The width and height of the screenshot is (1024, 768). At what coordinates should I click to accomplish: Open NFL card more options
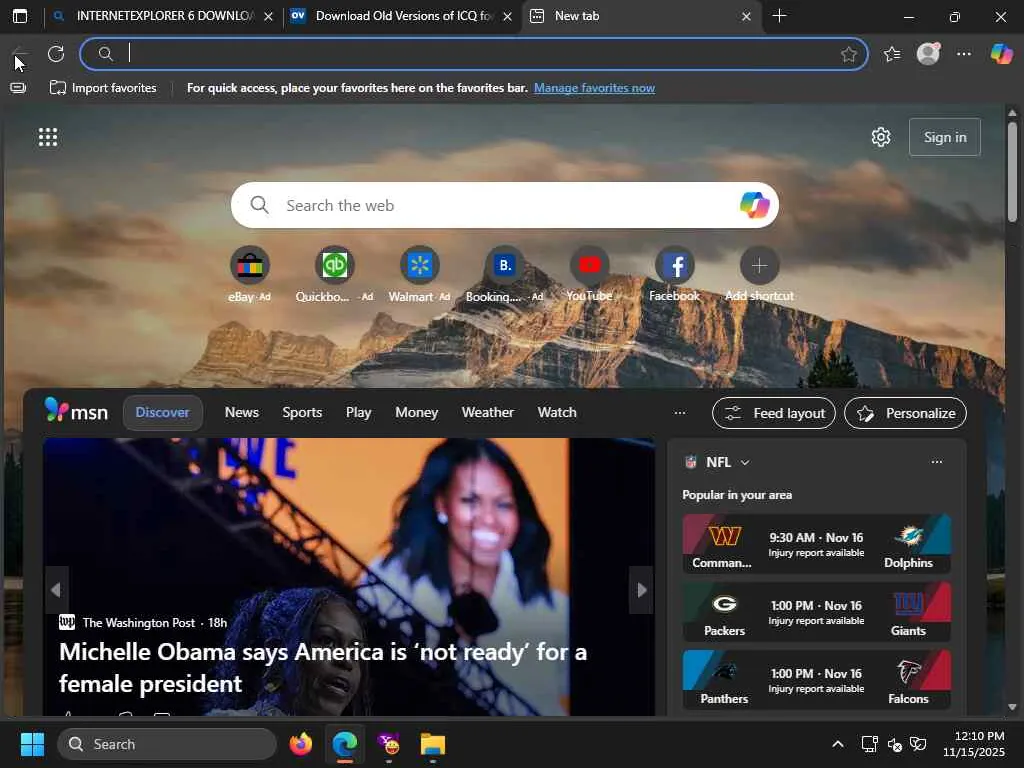936,462
